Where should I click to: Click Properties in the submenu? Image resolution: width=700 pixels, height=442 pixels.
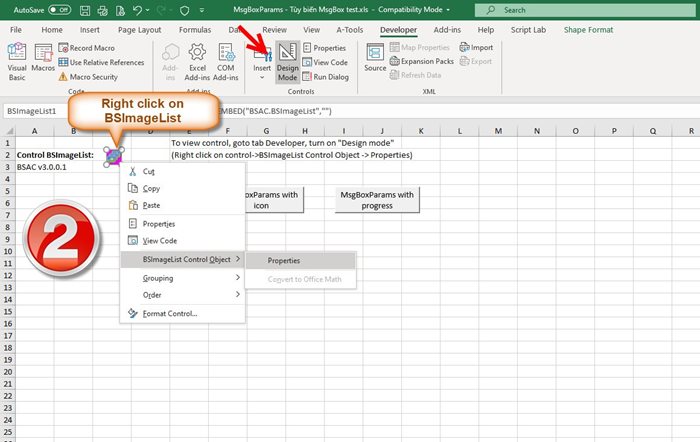[300, 261]
